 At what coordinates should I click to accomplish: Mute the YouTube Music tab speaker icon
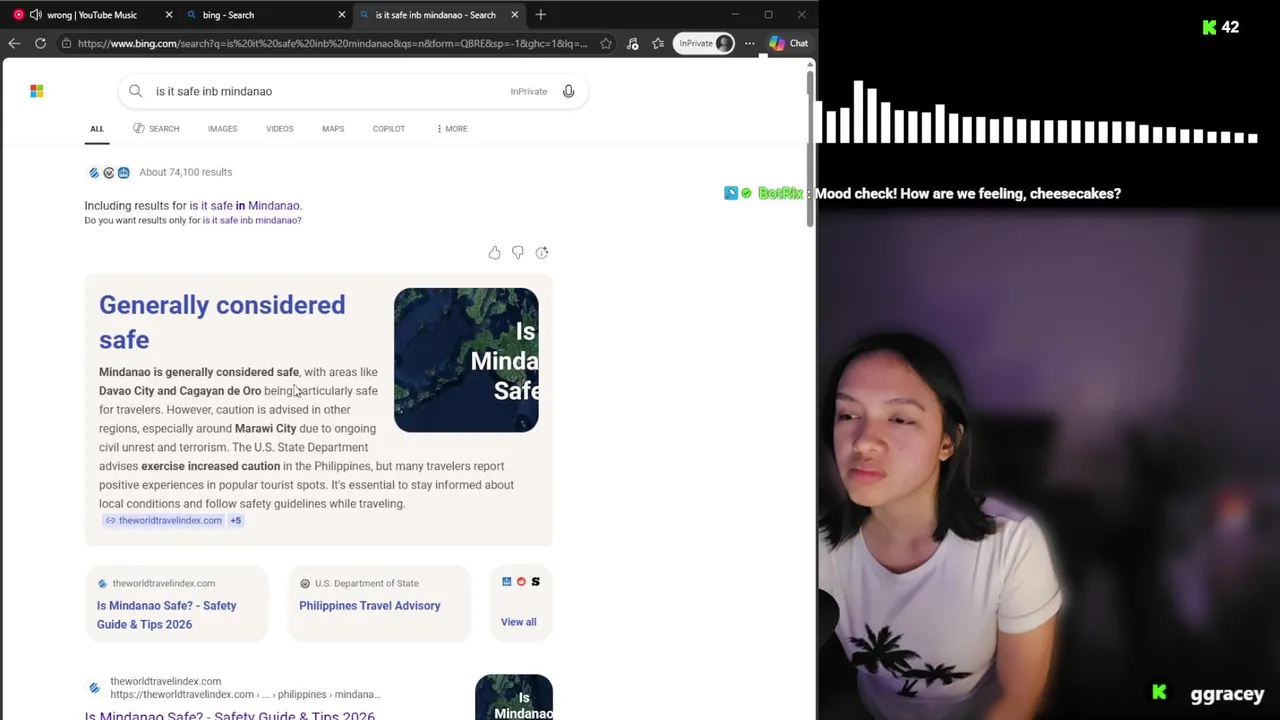click(x=36, y=15)
